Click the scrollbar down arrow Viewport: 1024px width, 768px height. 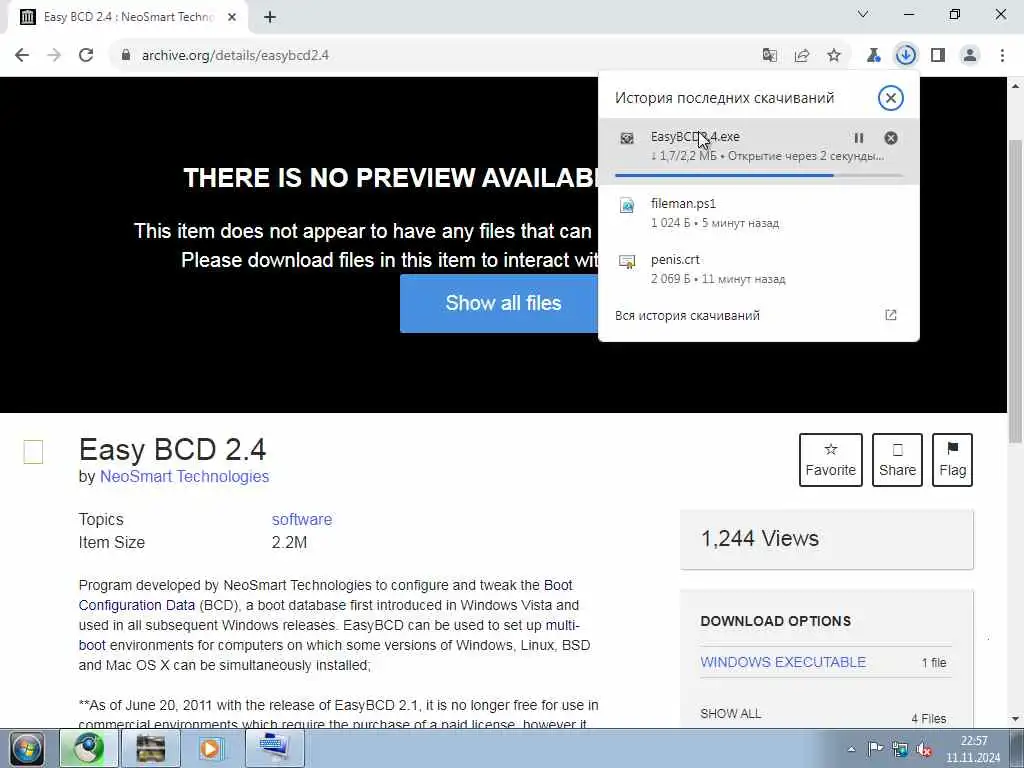(x=1015, y=719)
